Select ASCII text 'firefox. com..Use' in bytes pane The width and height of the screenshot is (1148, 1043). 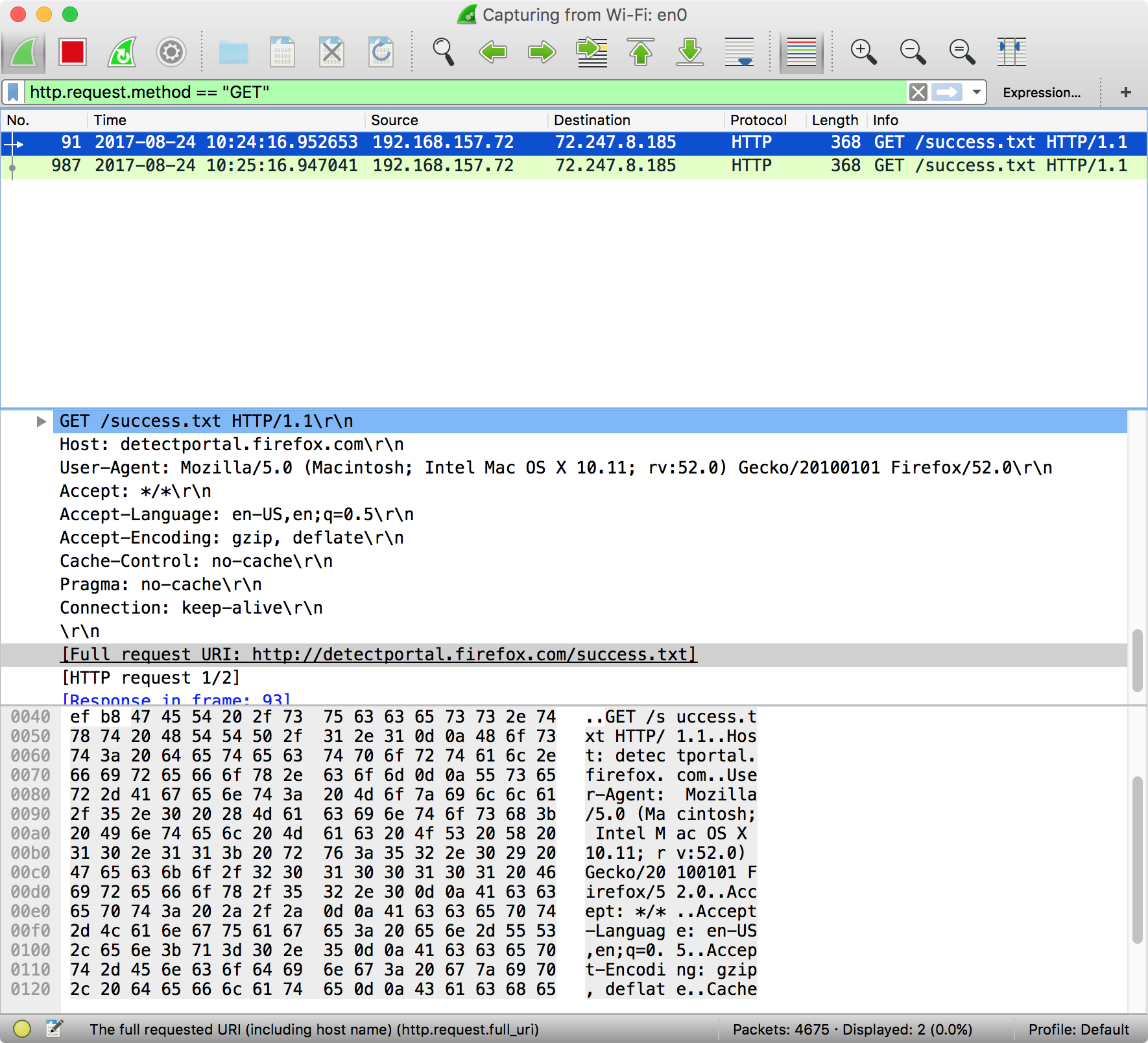pyautogui.click(x=671, y=775)
